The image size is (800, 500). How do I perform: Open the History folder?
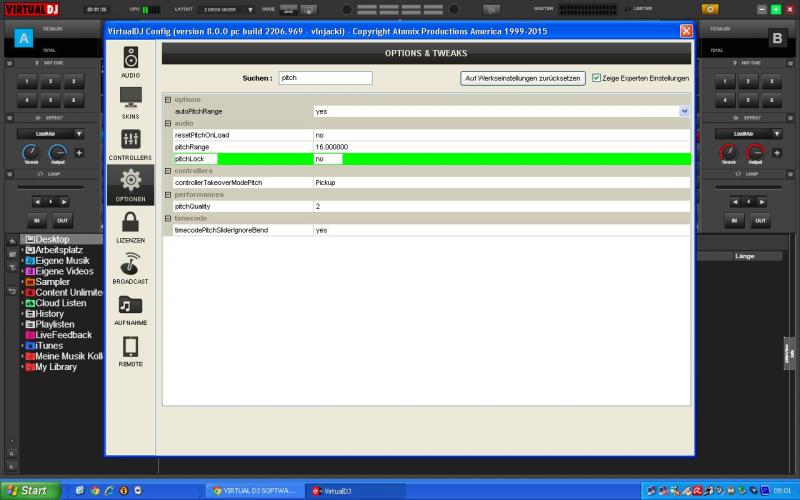pos(45,314)
